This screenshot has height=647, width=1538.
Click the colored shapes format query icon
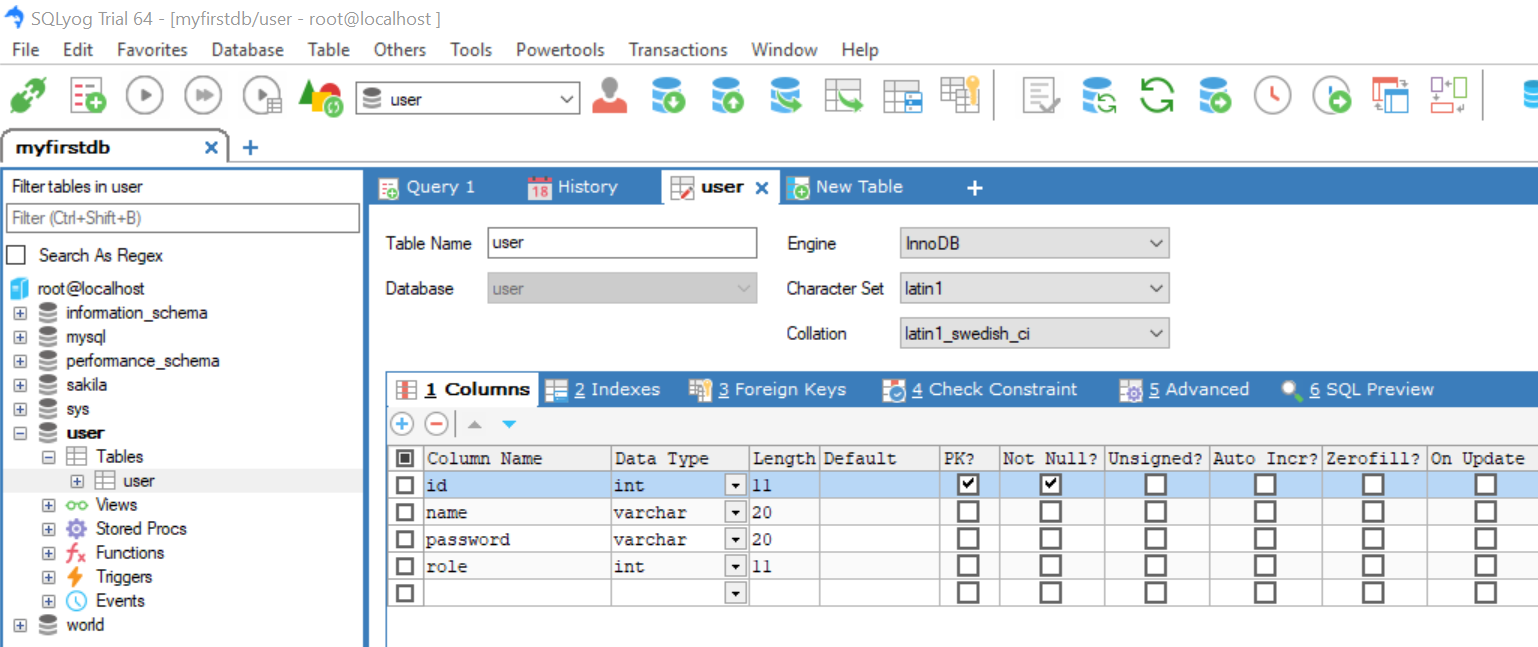pyautogui.click(x=321, y=97)
